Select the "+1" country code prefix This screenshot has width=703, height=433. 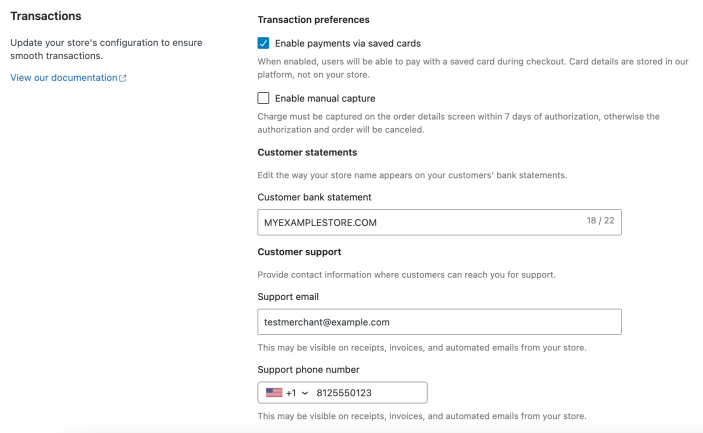[291, 393]
